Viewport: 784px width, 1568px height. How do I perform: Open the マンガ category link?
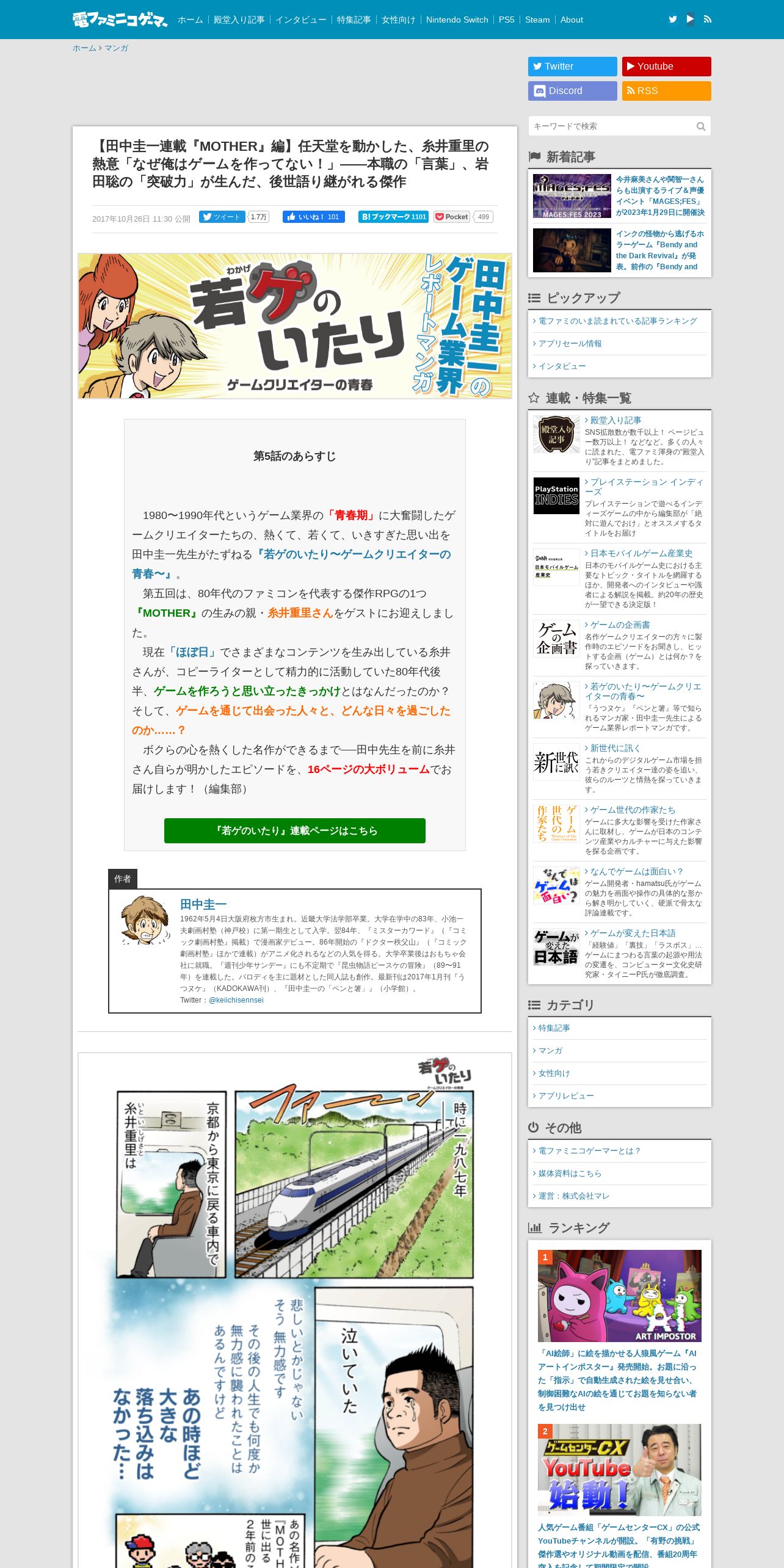click(550, 1051)
